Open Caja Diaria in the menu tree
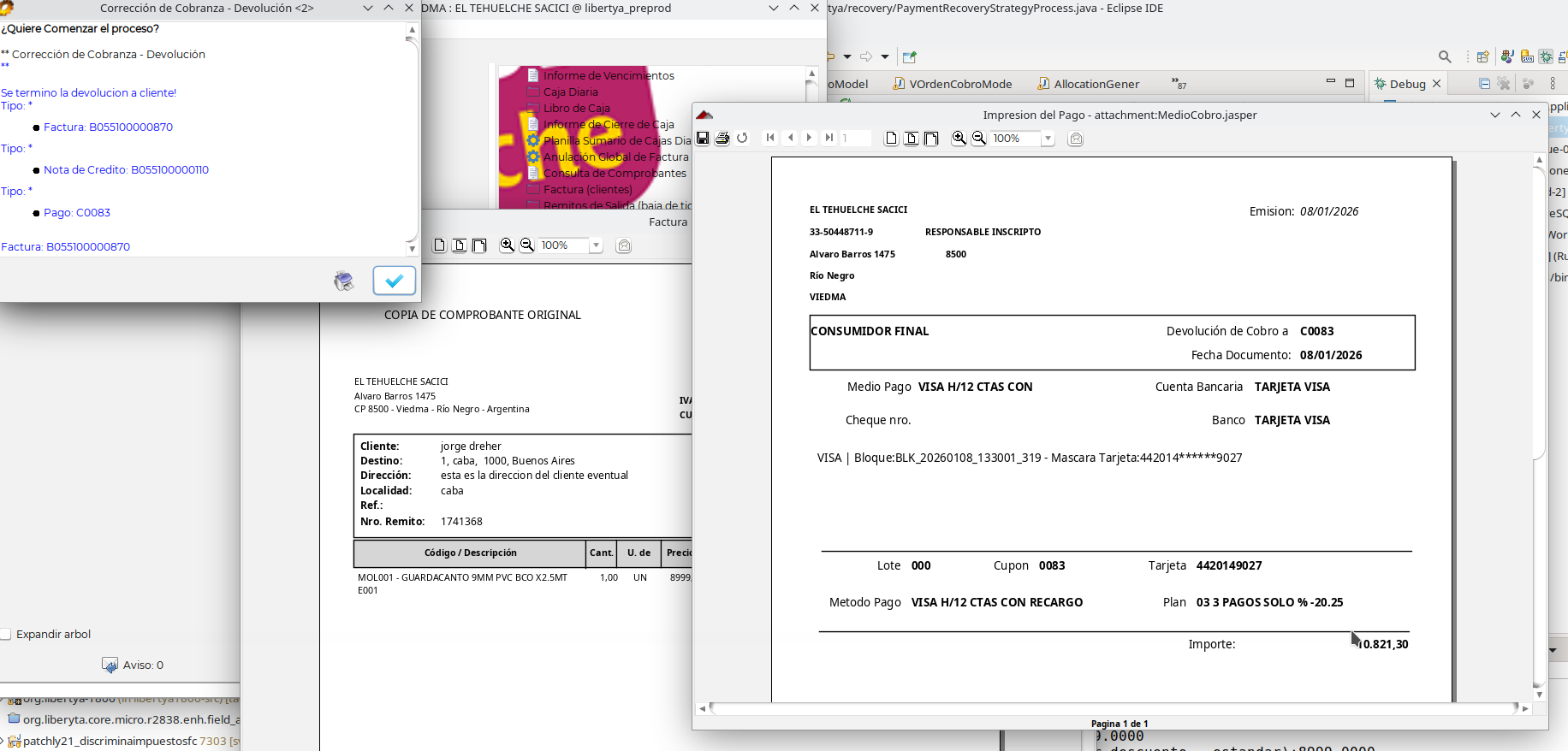The width and height of the screenshot is (1568, 751). tap(571, 92)
